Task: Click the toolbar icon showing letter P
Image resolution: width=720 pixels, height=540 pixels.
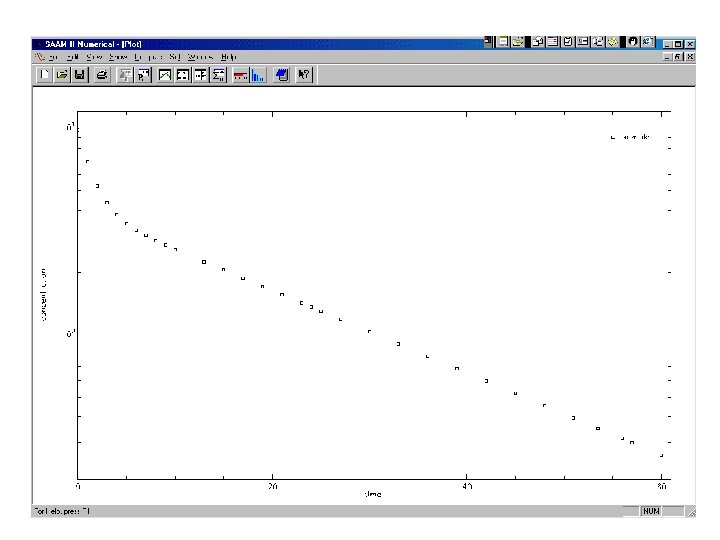Action: [x=143, y=75]
